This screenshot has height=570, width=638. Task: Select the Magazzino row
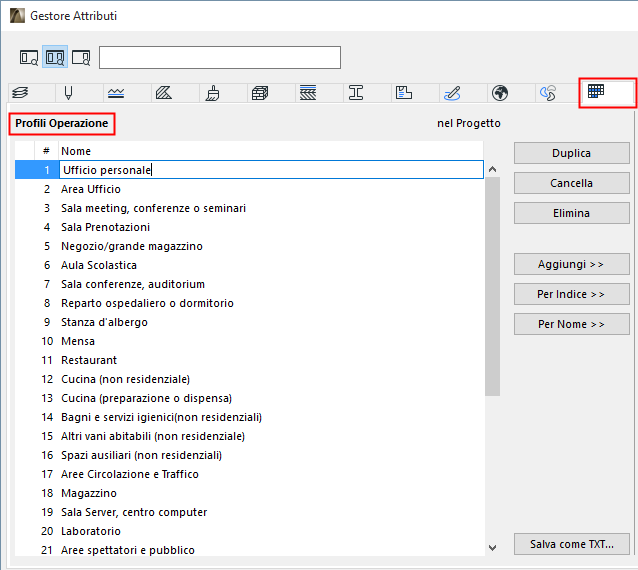tap(249, 493)
